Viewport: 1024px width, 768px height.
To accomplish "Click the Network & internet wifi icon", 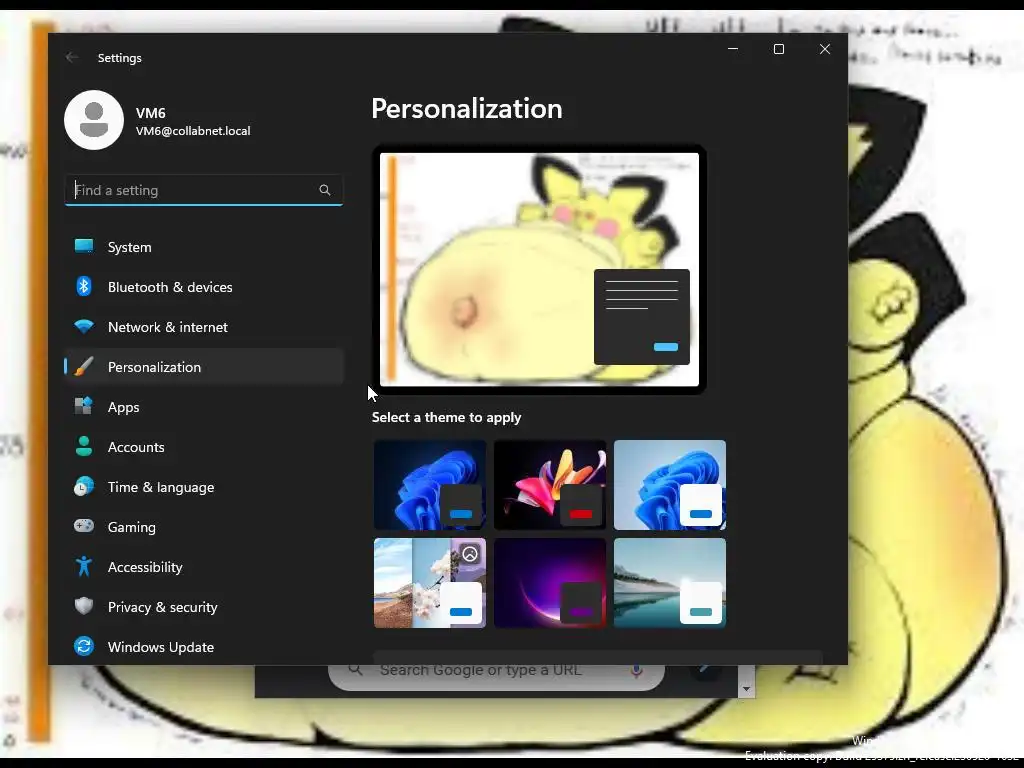I will [x=84, y=327].
